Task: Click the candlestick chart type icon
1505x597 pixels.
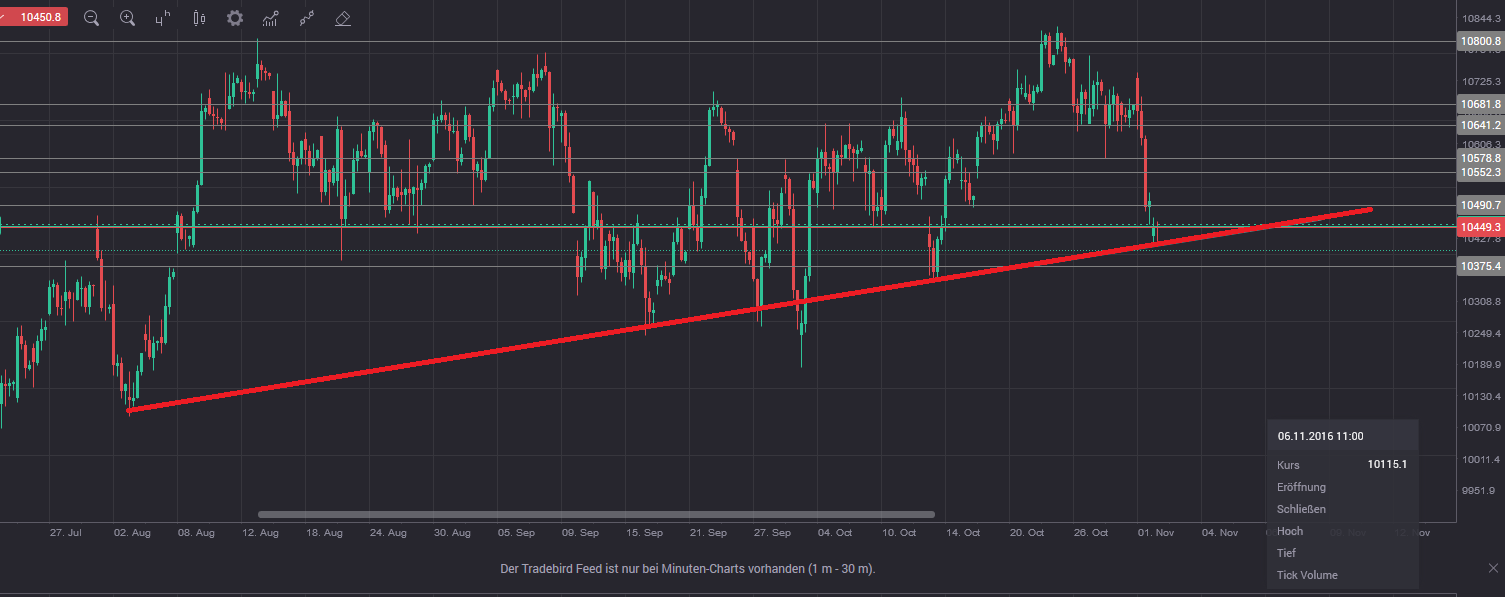Action: 198,18
